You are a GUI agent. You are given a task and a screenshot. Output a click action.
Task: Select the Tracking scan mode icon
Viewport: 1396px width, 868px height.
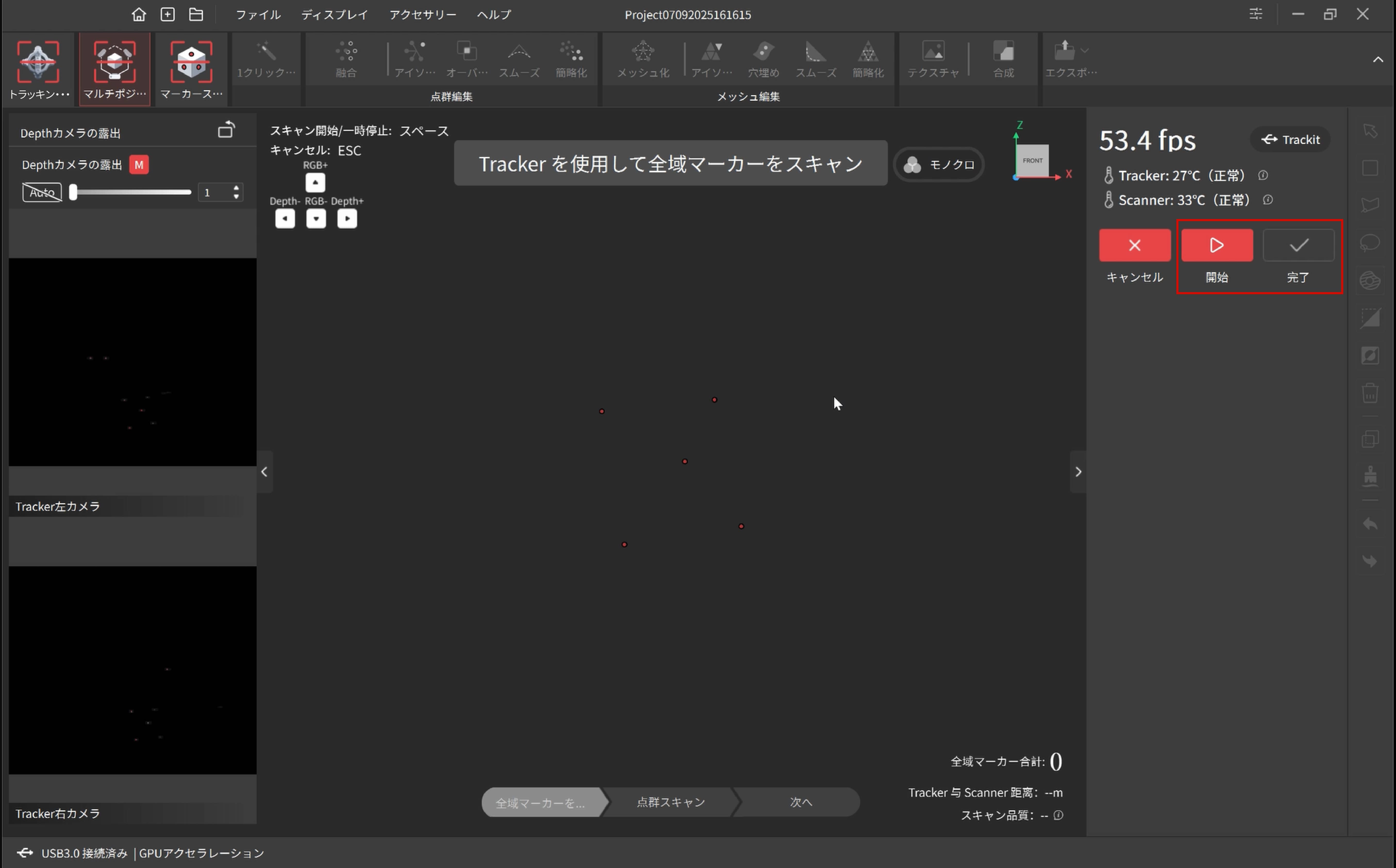38,63
